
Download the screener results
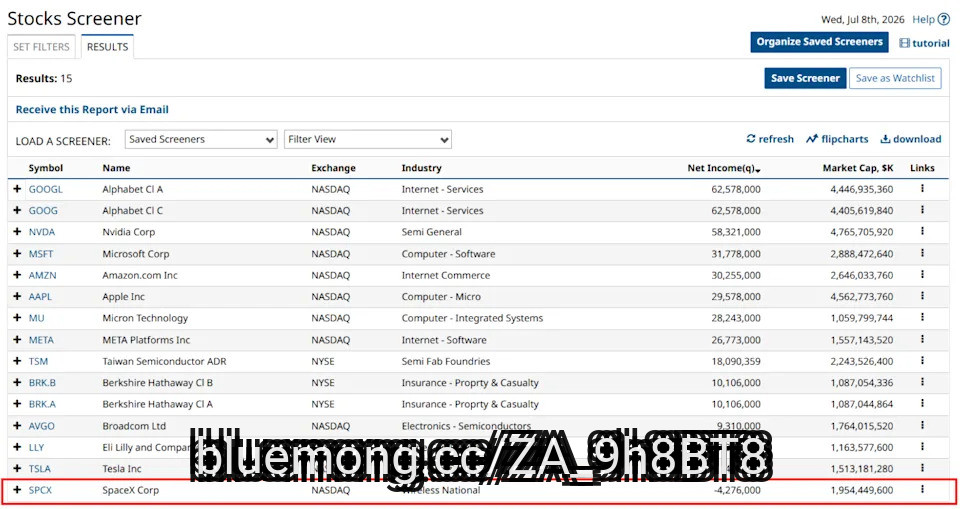pyautogui.click(x=911, y=139)
